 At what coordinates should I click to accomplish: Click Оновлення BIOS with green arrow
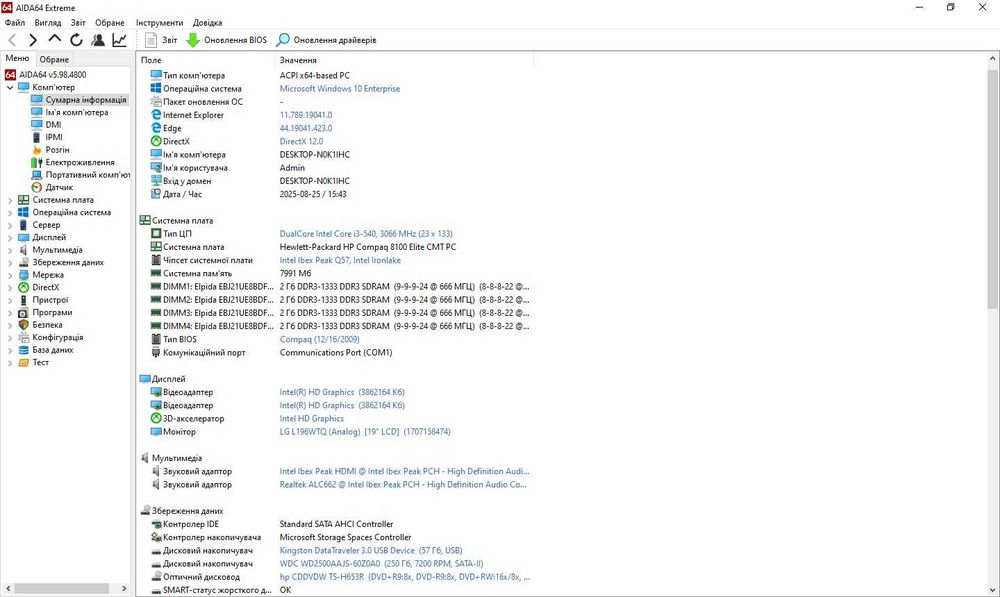point(226,40)
